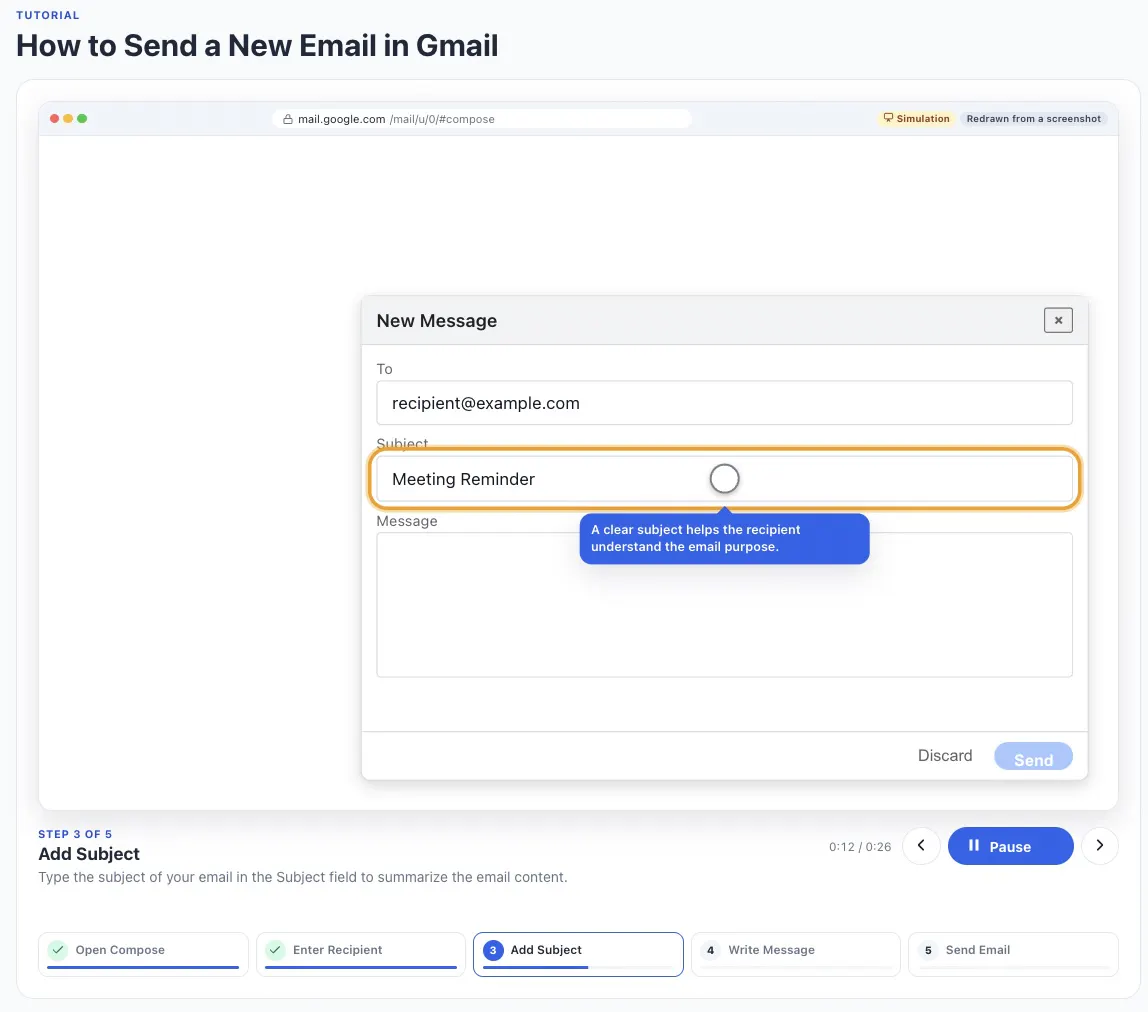Click the 0:12 / 0:26 time indicator
The width and height of the screenshot is (1148, 1012).
click(860, 847)
